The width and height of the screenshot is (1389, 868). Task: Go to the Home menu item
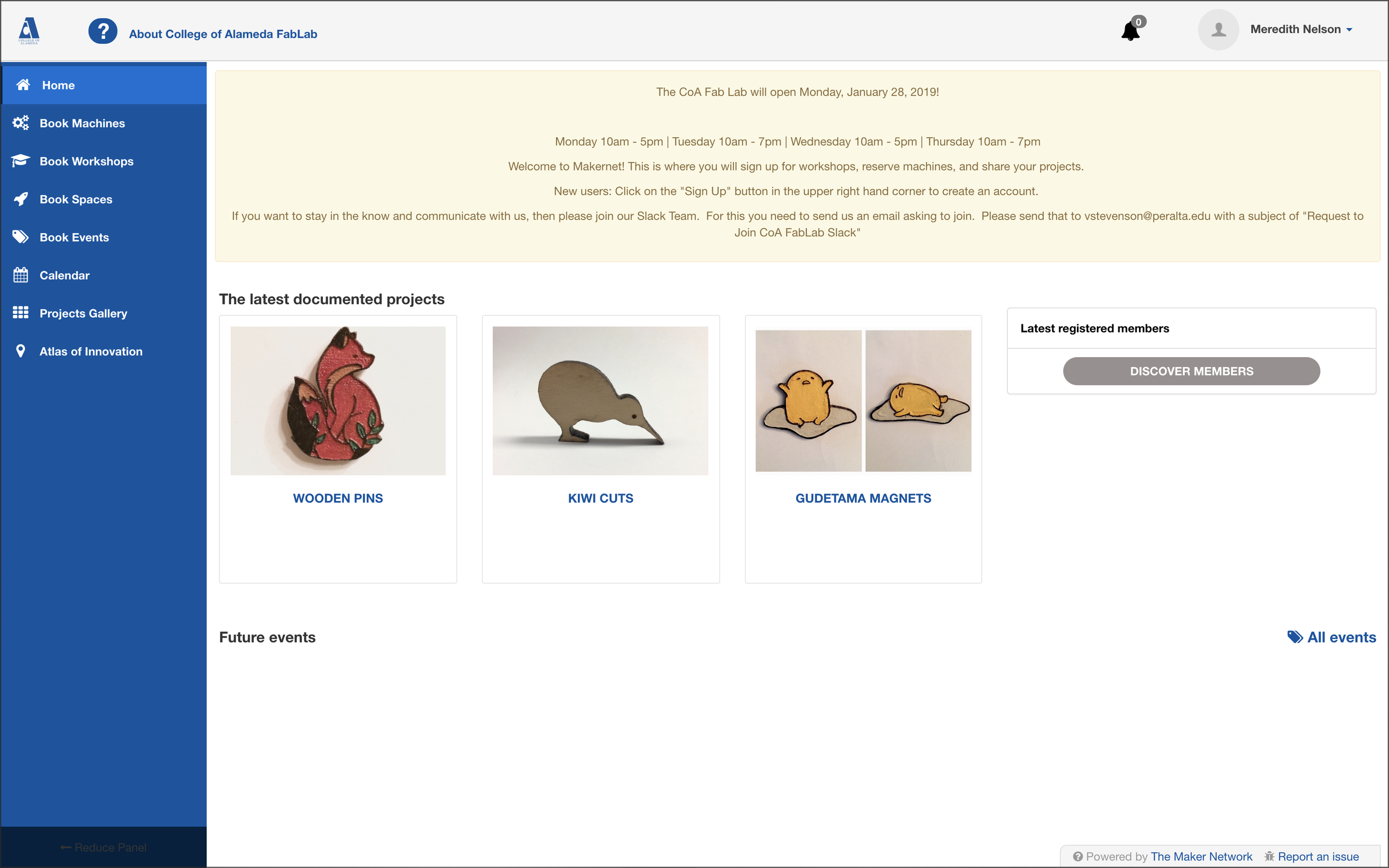click(x=104, y=85)
